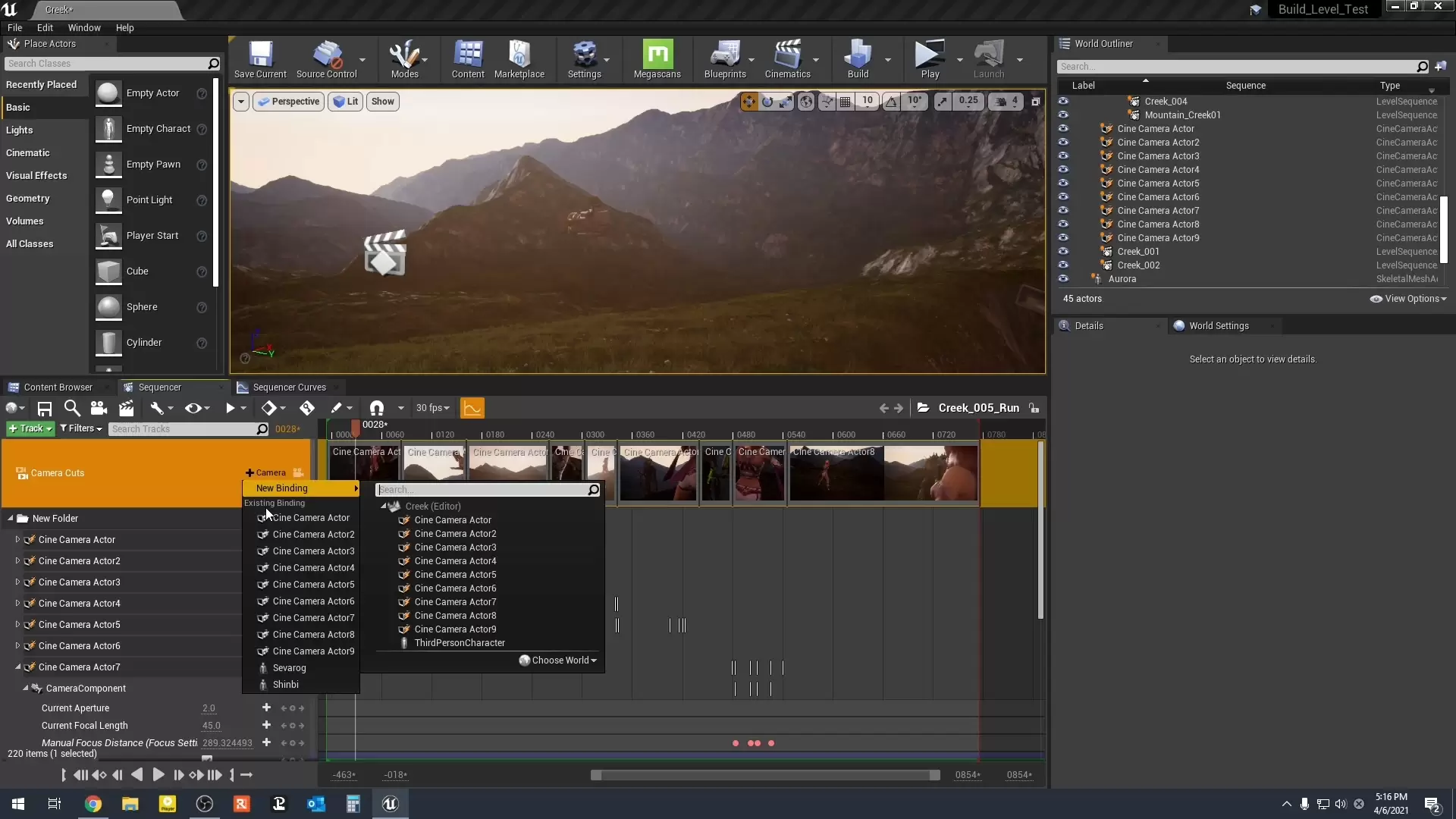Click the Choose World button

point(558,661)
